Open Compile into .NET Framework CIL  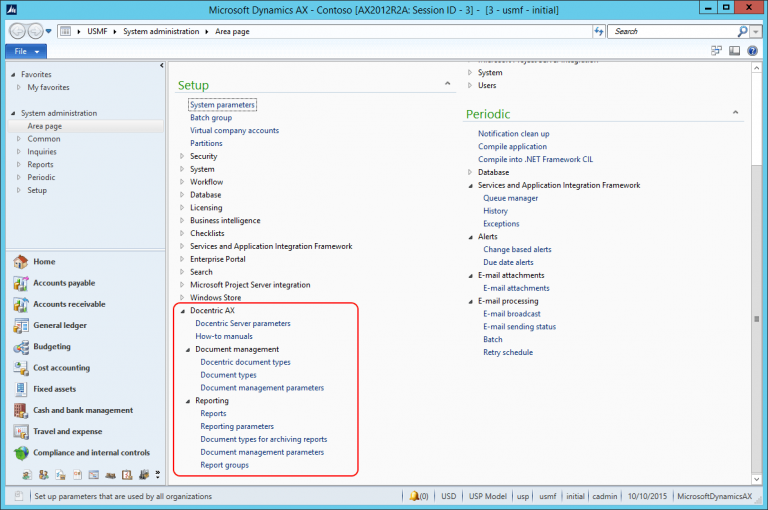(x=535, y=159)
